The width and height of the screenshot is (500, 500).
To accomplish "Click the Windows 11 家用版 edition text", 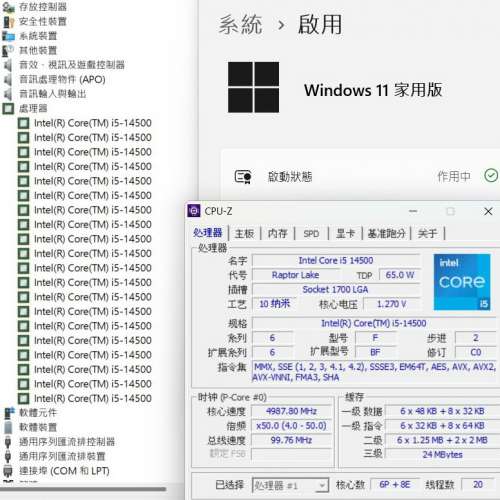I will (373, 90).
